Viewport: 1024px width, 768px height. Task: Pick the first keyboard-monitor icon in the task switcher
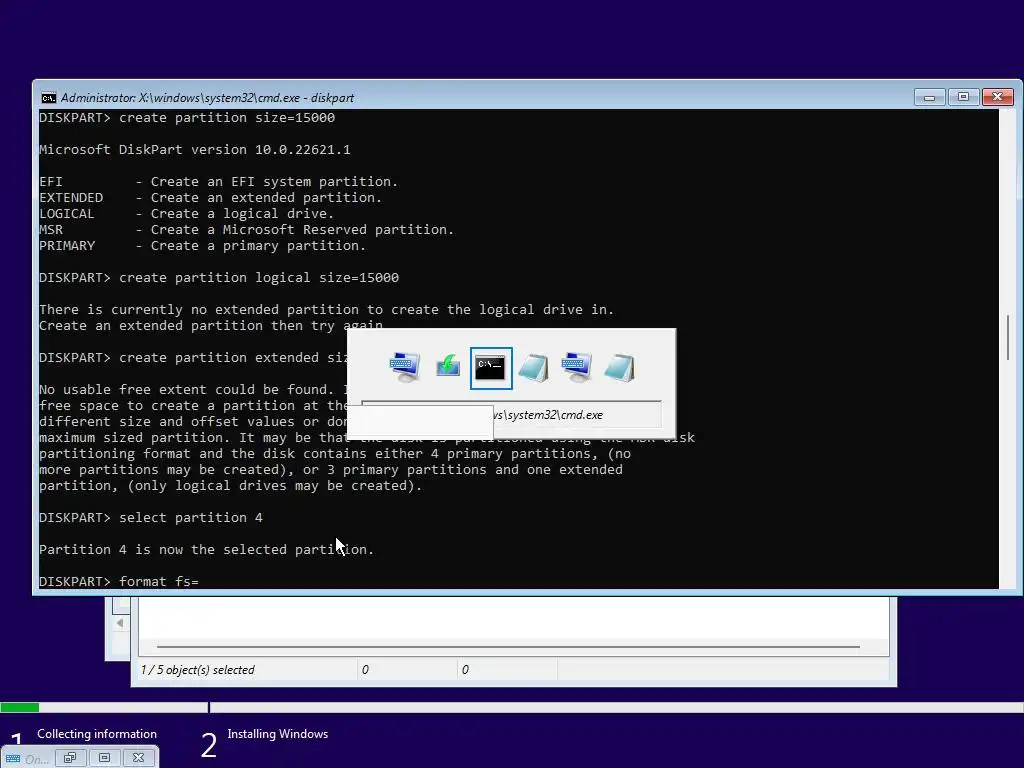405,367
